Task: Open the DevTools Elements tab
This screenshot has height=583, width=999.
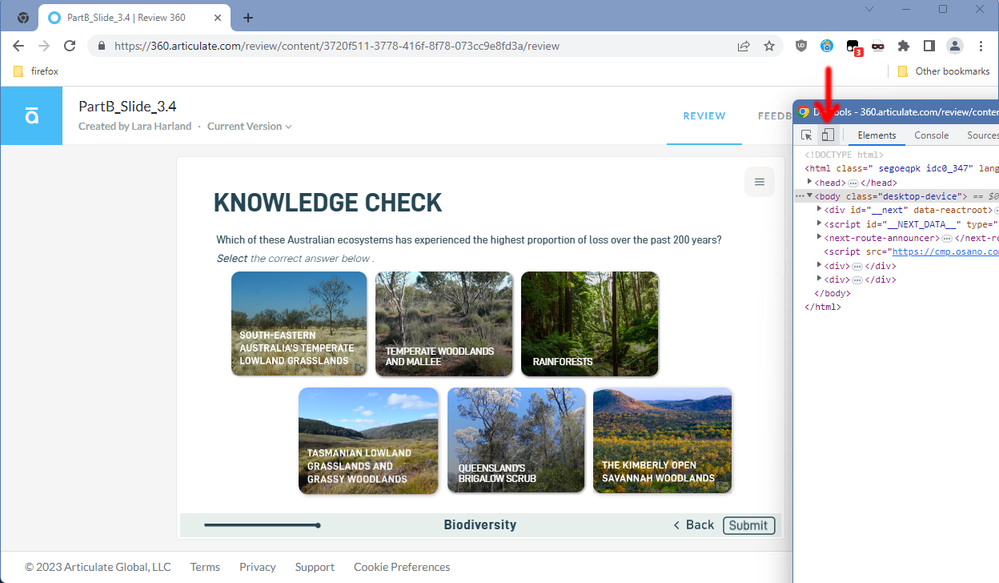Action: coord(877,135)
